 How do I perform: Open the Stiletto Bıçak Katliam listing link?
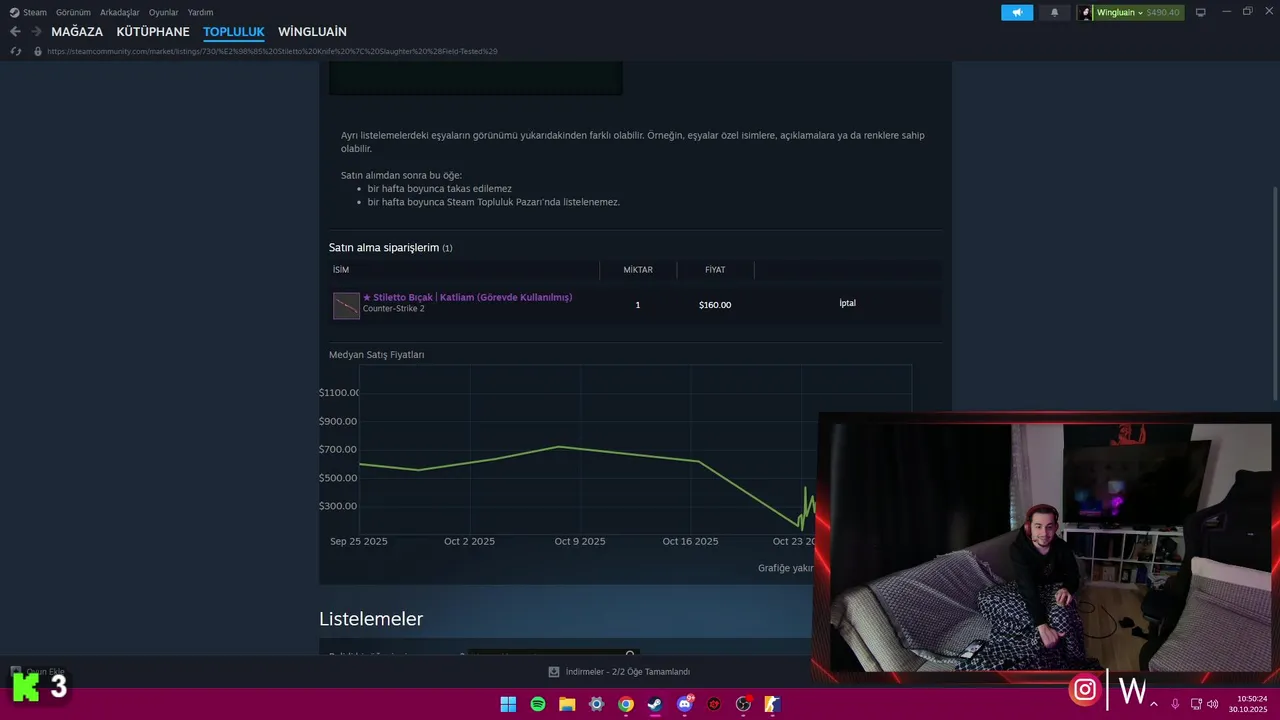[x=467, y=297]
